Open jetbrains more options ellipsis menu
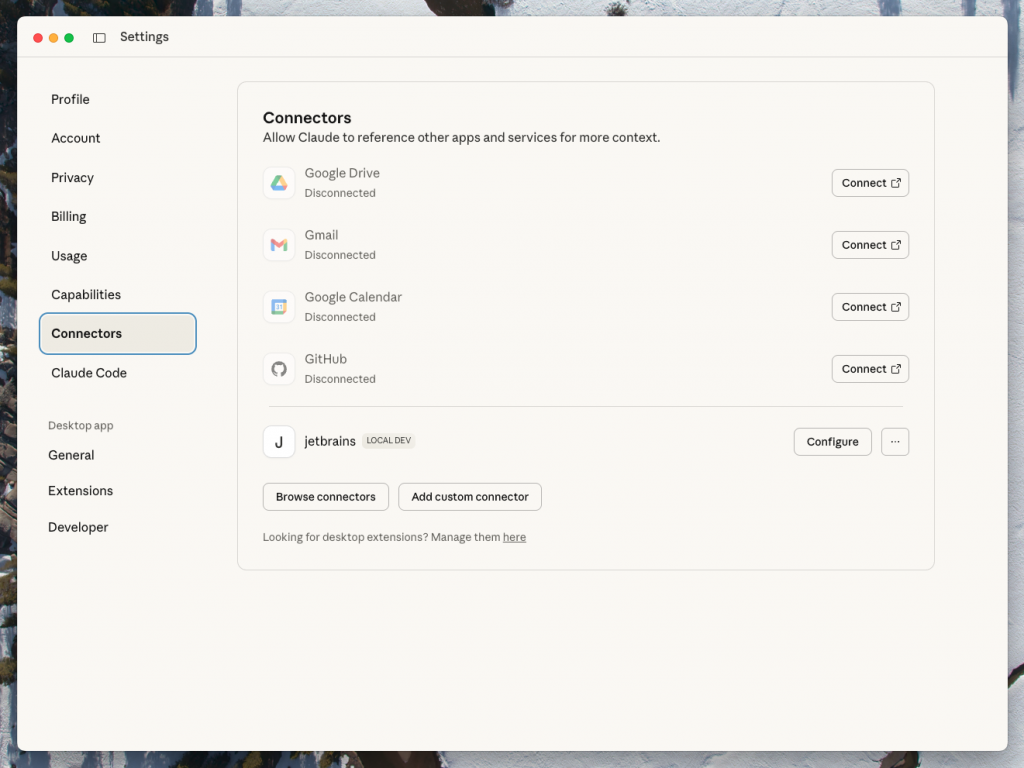Image resolution: width=1024 pixels, height=768 pixels. tap(895, 442)
